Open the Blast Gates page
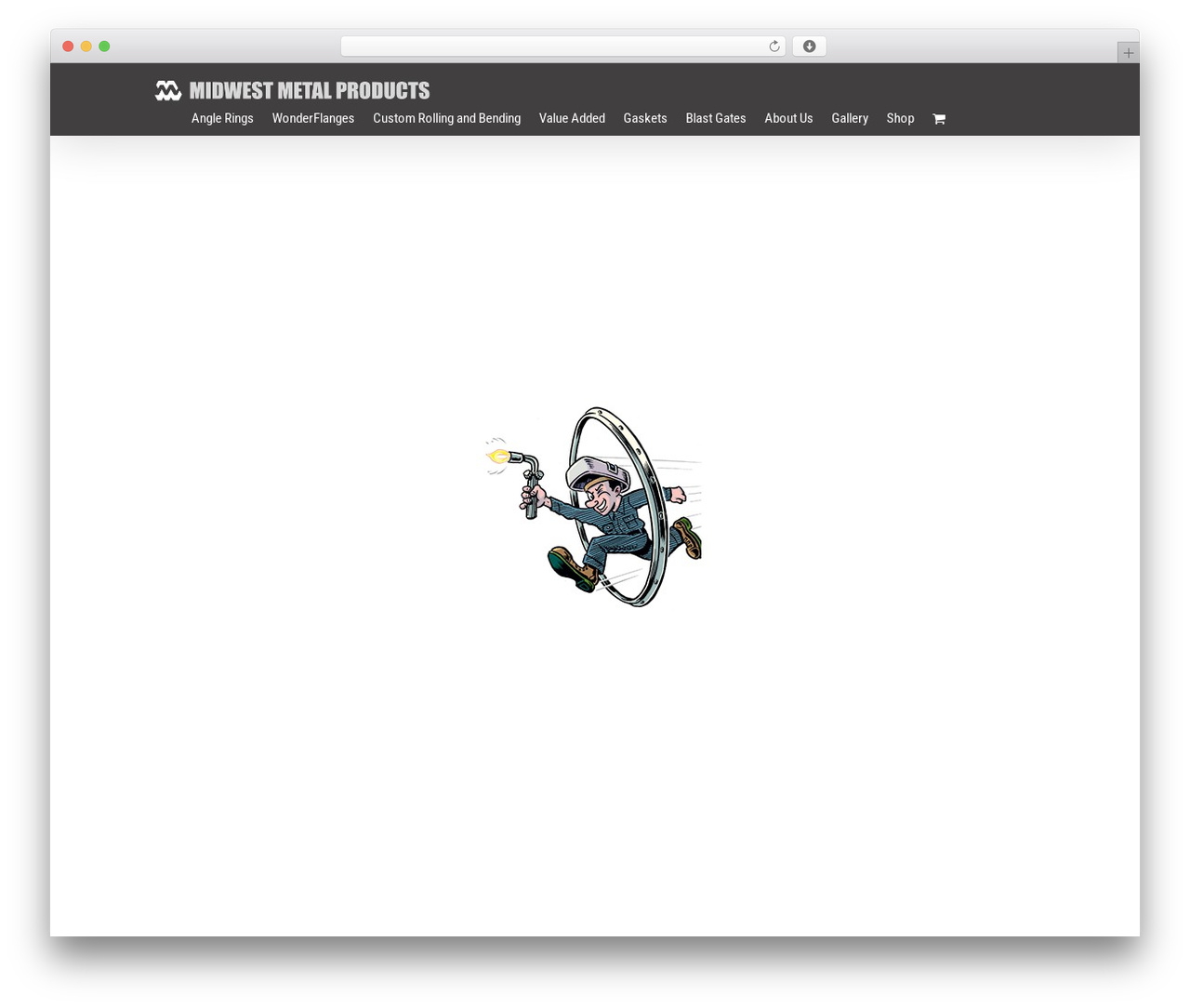The width and height of the screenshot is (1190, 1008). click(x=716, y=118)
